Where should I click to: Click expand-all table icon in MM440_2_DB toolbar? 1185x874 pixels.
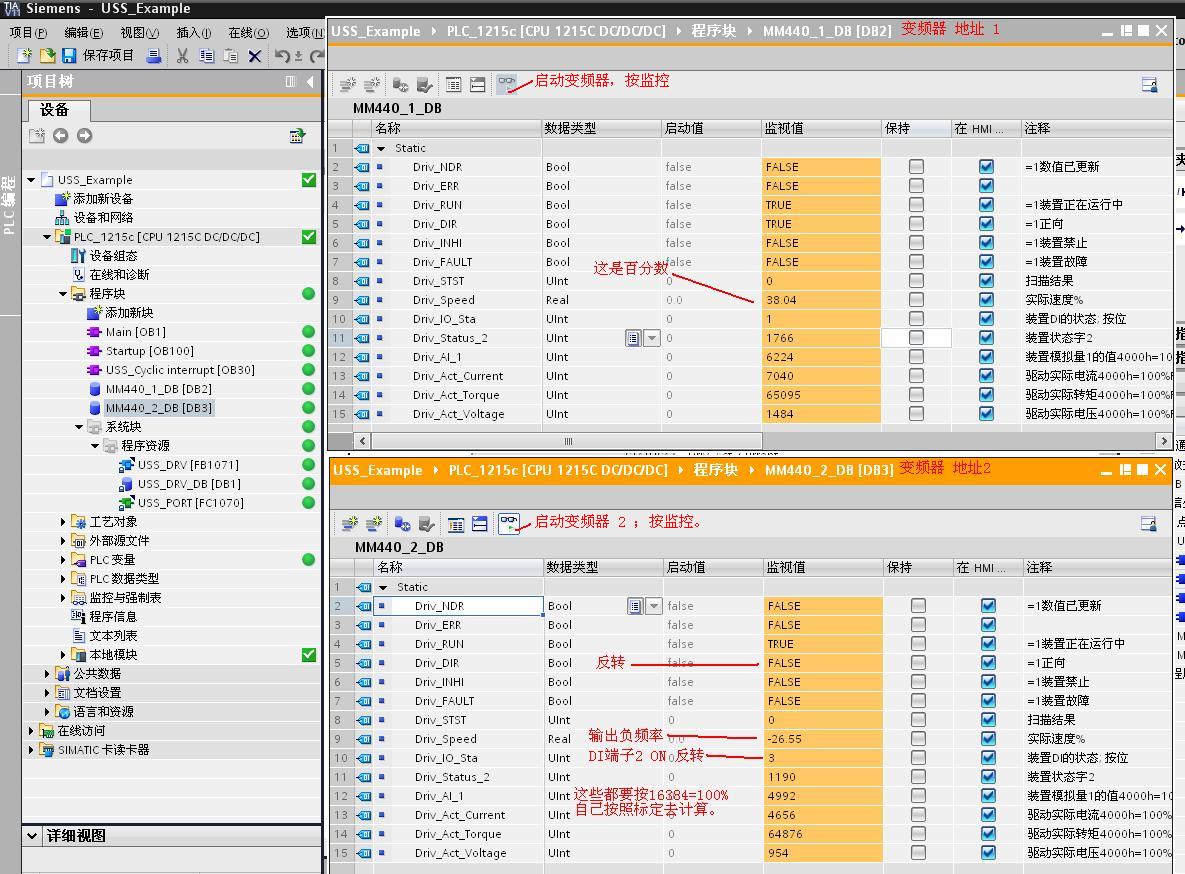coord(456,523)
